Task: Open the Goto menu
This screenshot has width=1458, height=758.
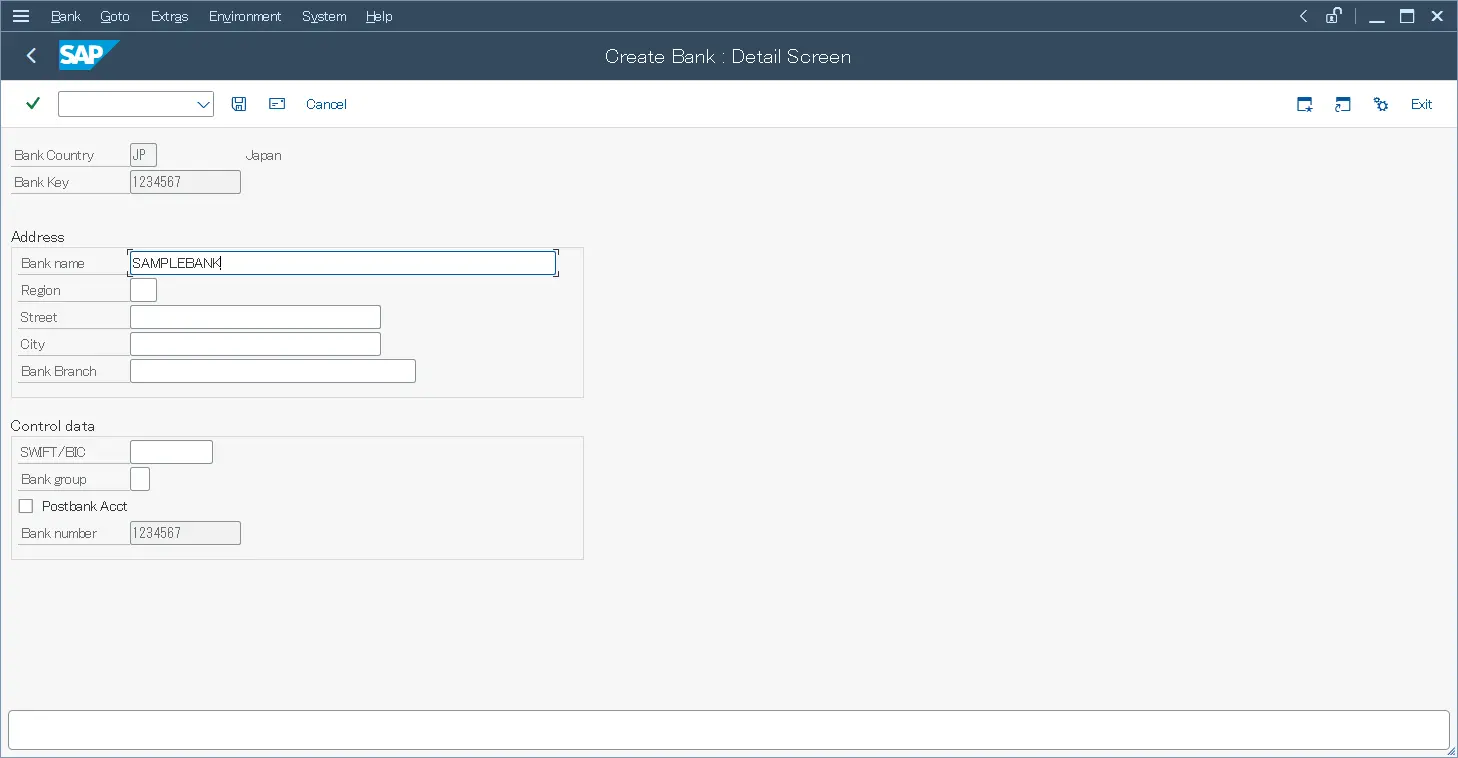Action: pos(114,16)
